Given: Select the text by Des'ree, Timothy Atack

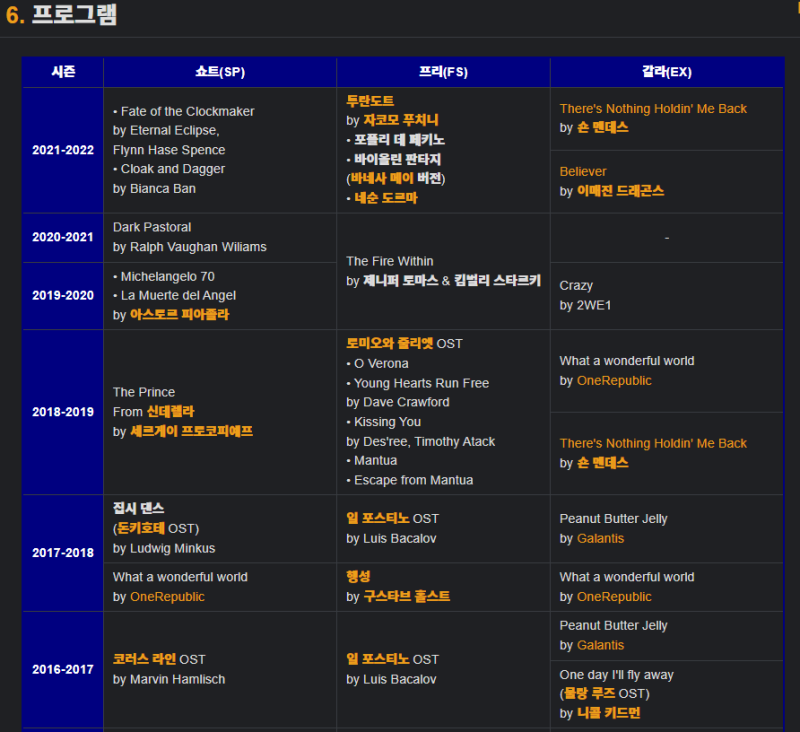Looking at the screenshot, I should click(420, 441).
